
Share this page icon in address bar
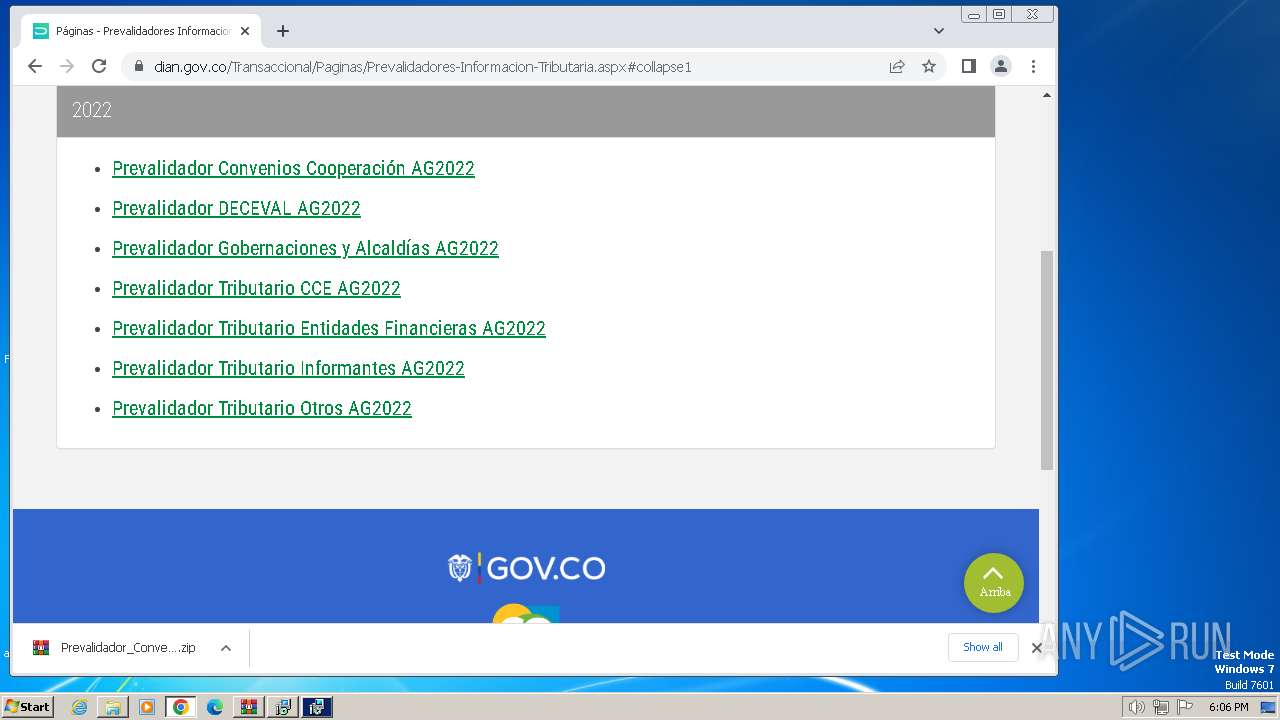click(x=897, y=66)
